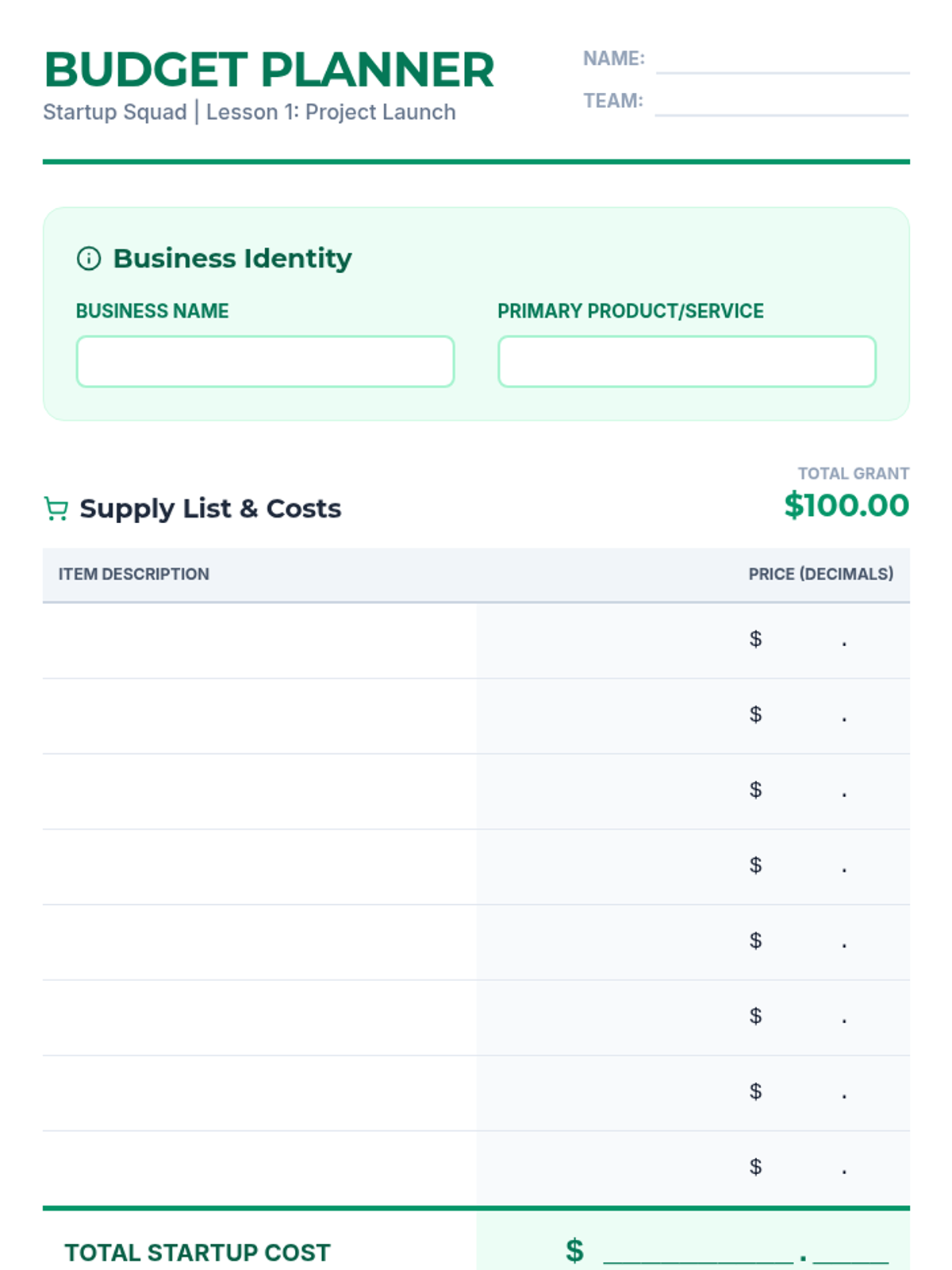
Task: Click the Budget Planner title
Action: (269, 70)
